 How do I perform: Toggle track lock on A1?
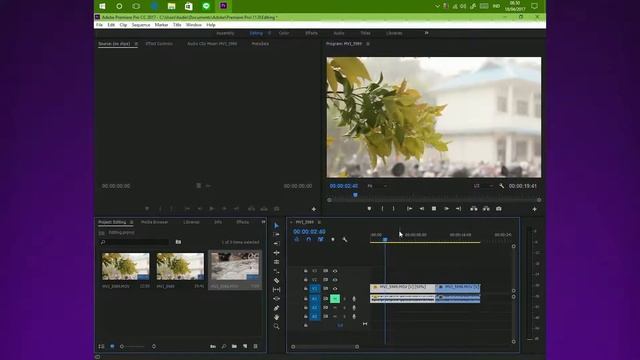[x=305, y=298]
